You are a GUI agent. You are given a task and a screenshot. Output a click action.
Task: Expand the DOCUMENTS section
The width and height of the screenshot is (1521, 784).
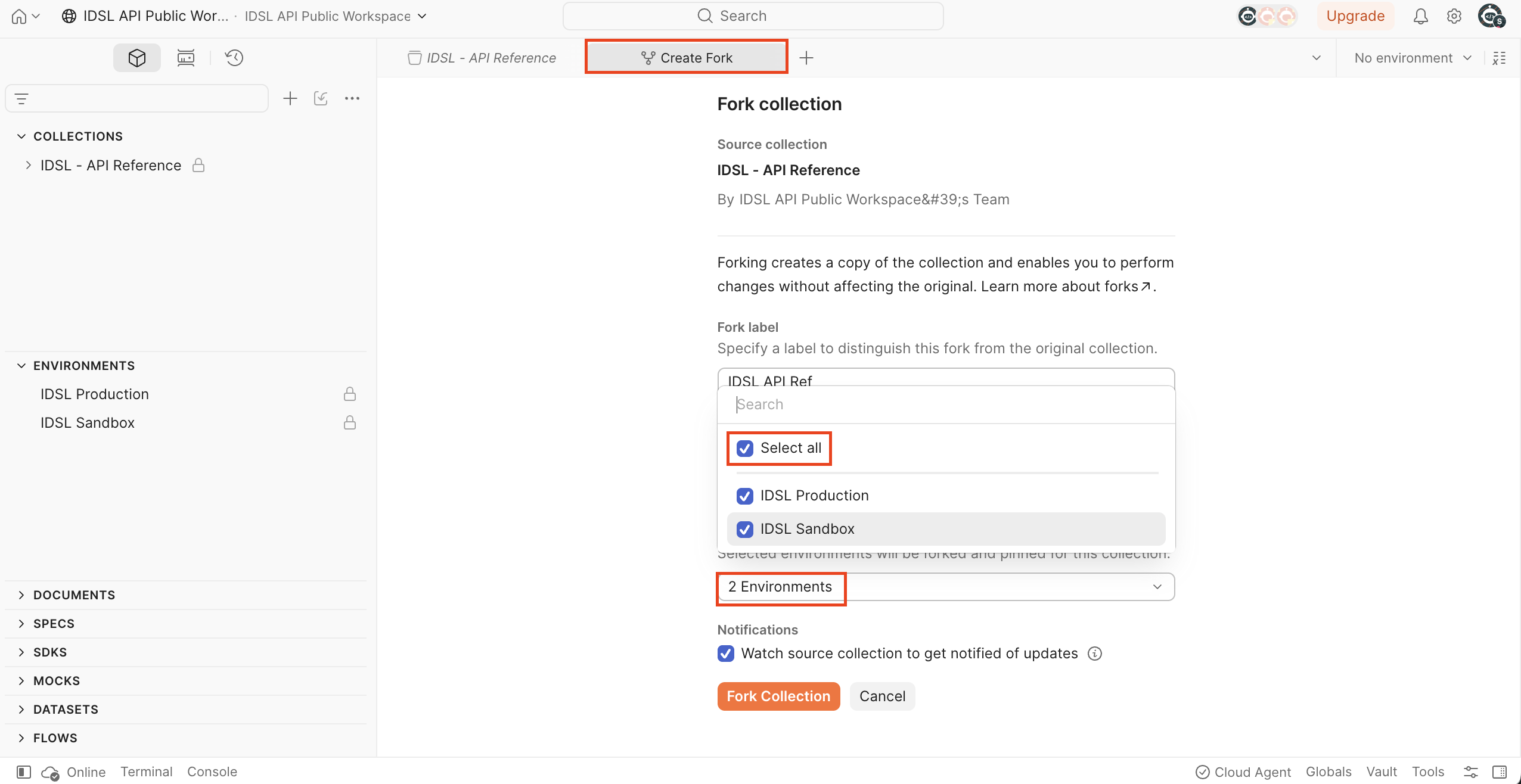[x=21, y=595]
